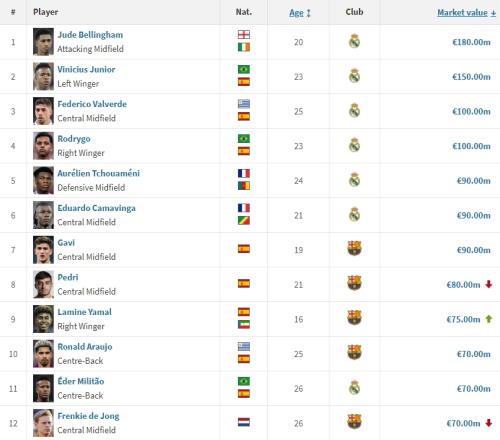The image size is (500, 440).
Task: Click Ronald Araujo's €70.00m market value
Action: 474,354
